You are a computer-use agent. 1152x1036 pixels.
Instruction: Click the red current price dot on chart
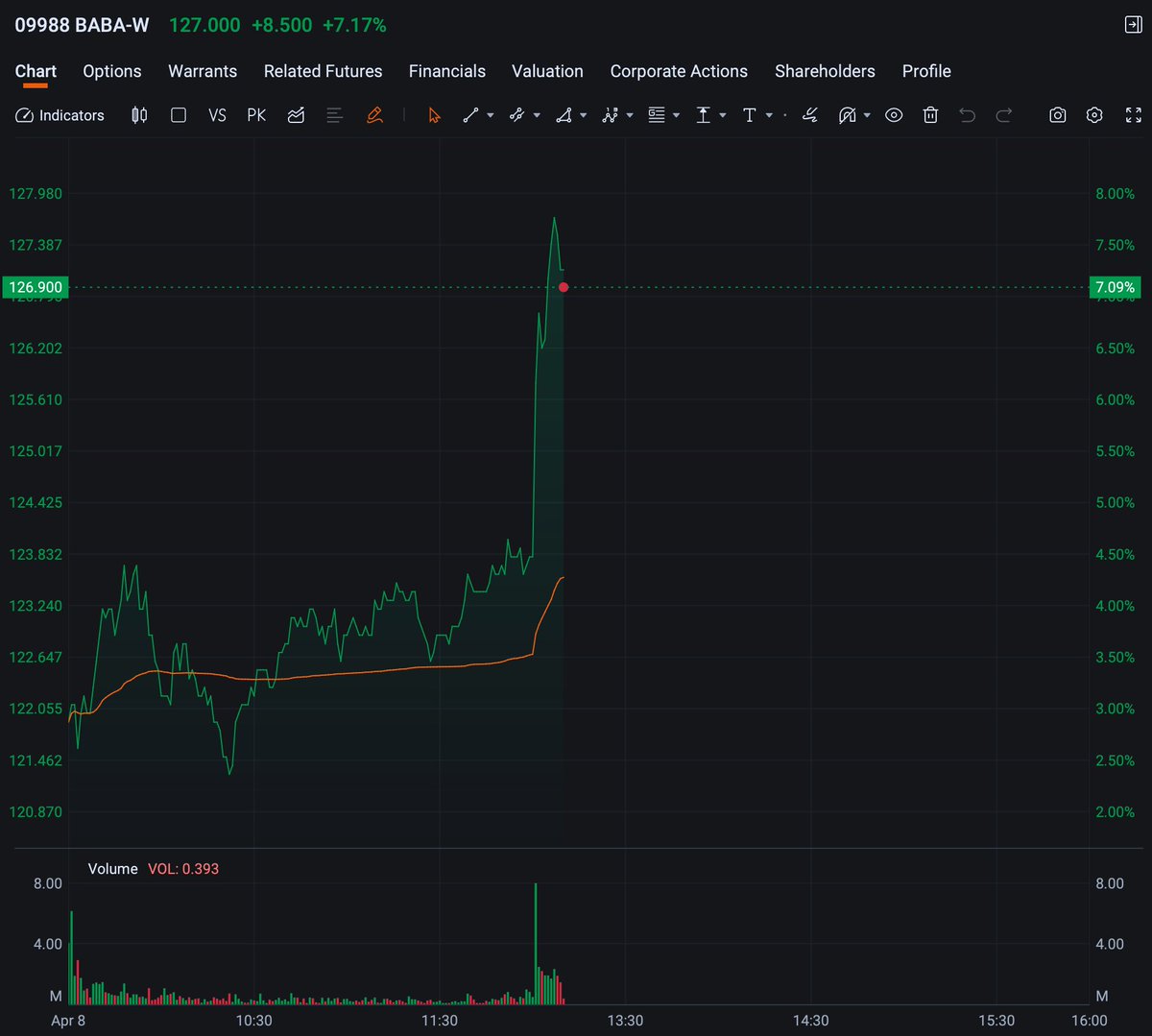click(564, 287)
